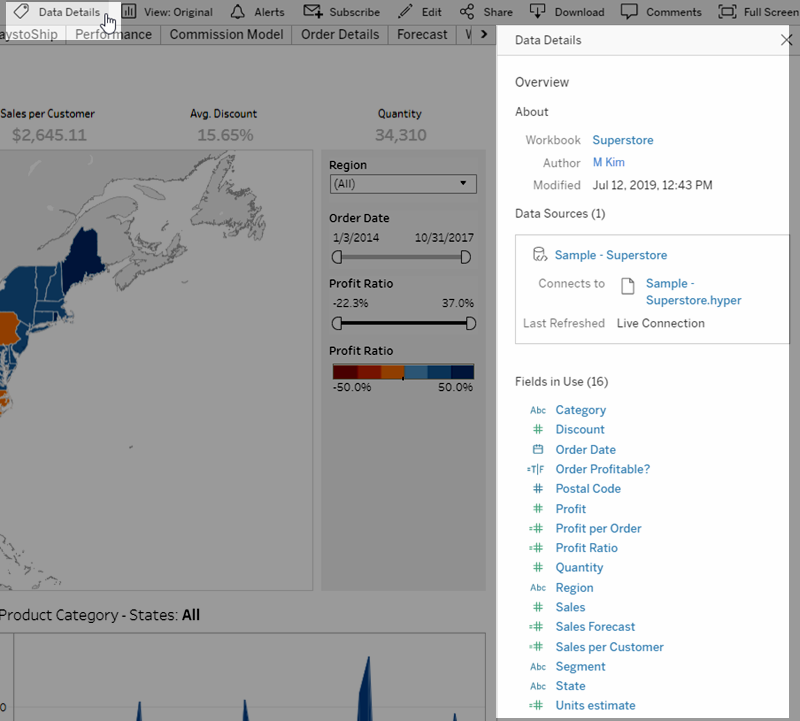The width and height of the screenshot is (800, 721).
Task: Show more worksheet tabs with the arrow
Action: click(484, 34)
